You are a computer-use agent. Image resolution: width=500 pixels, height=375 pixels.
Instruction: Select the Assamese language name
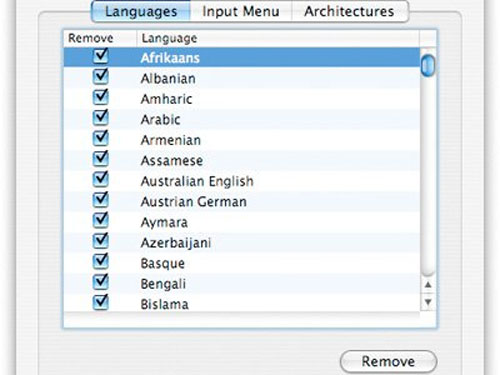tap(172, 161)
